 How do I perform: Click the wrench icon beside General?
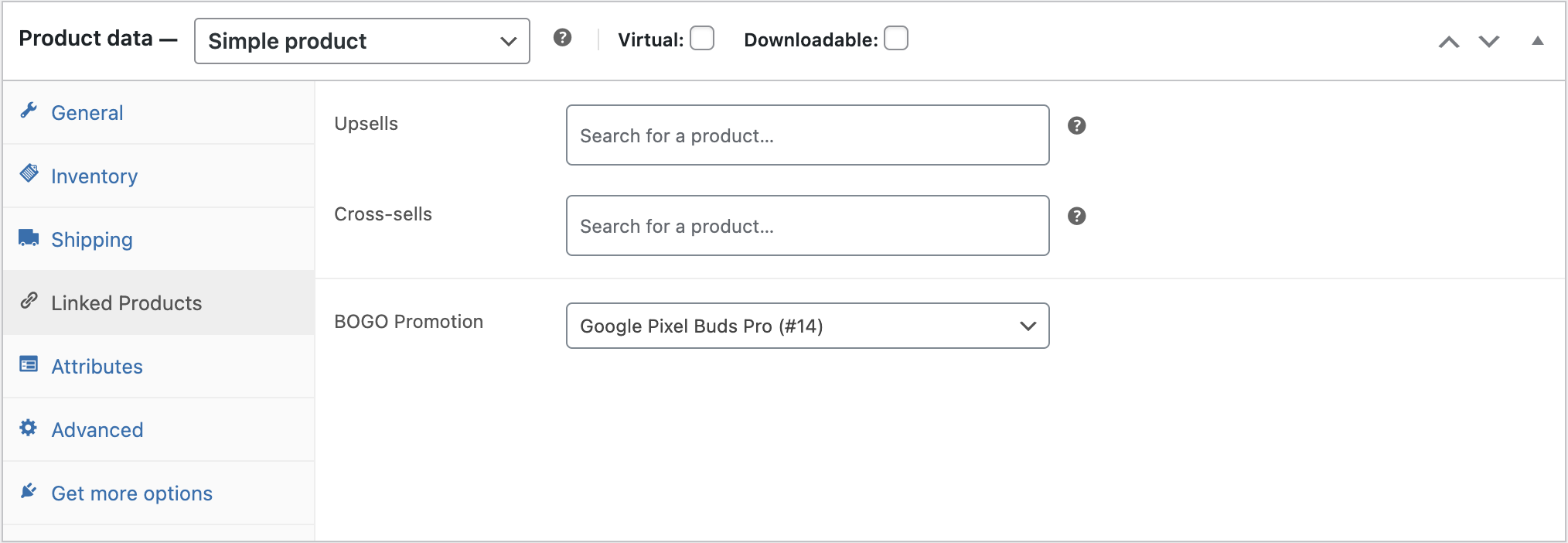[29, 111]
